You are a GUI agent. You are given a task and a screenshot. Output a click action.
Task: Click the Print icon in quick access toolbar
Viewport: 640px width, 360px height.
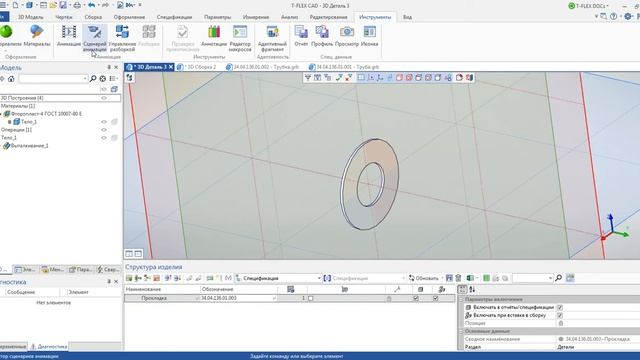pyautogui.click(x=77, y=5)
